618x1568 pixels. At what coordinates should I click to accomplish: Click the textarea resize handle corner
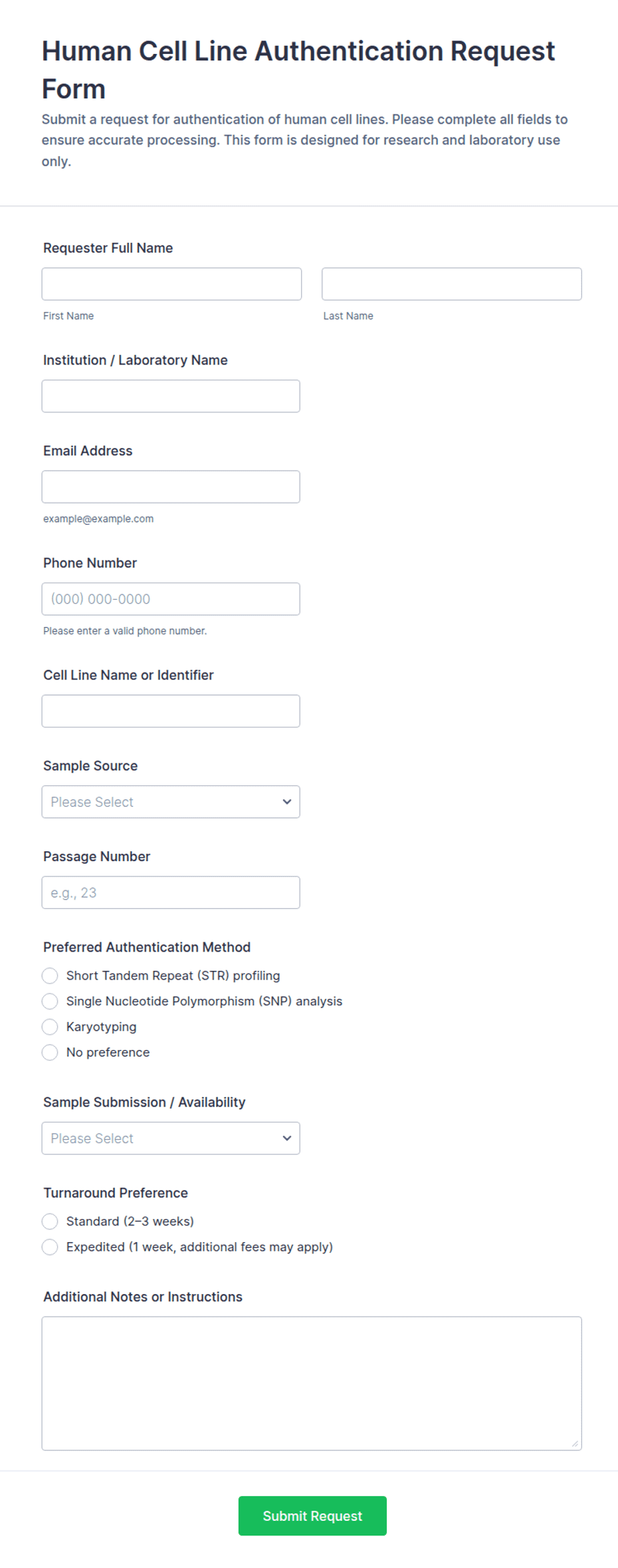[575, 1444]
